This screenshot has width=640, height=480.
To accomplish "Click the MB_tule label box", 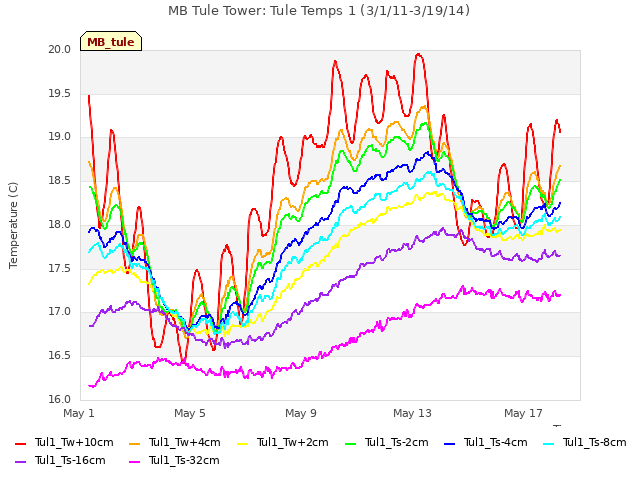I will (111, 41).
